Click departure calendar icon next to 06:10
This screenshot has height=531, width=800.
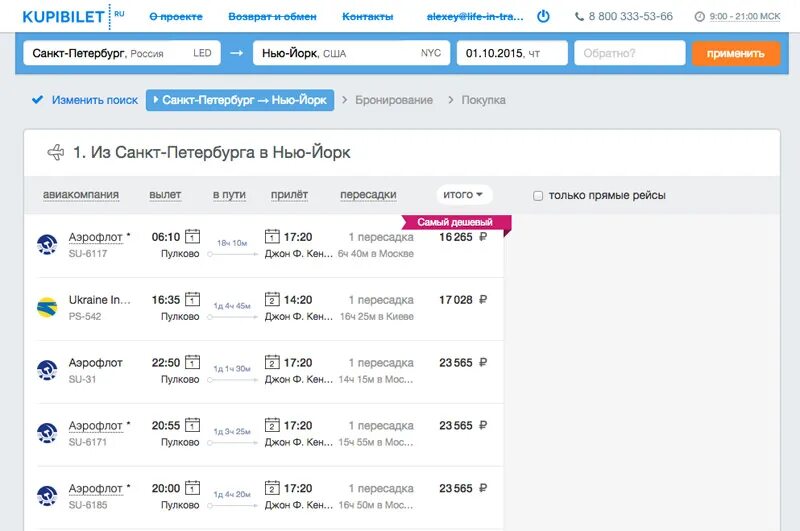tap(192, 237)
